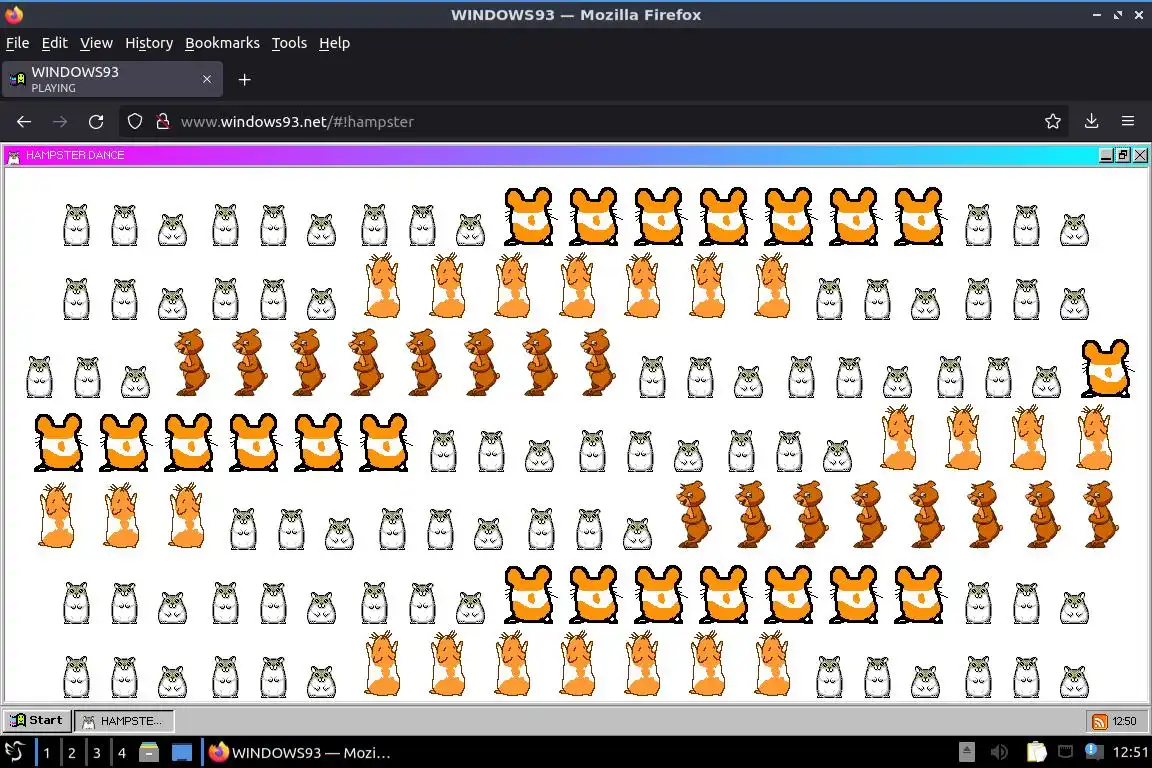Close the Firefox window
This screenshot has width=1152, height=768.
tap(1139, 15)
